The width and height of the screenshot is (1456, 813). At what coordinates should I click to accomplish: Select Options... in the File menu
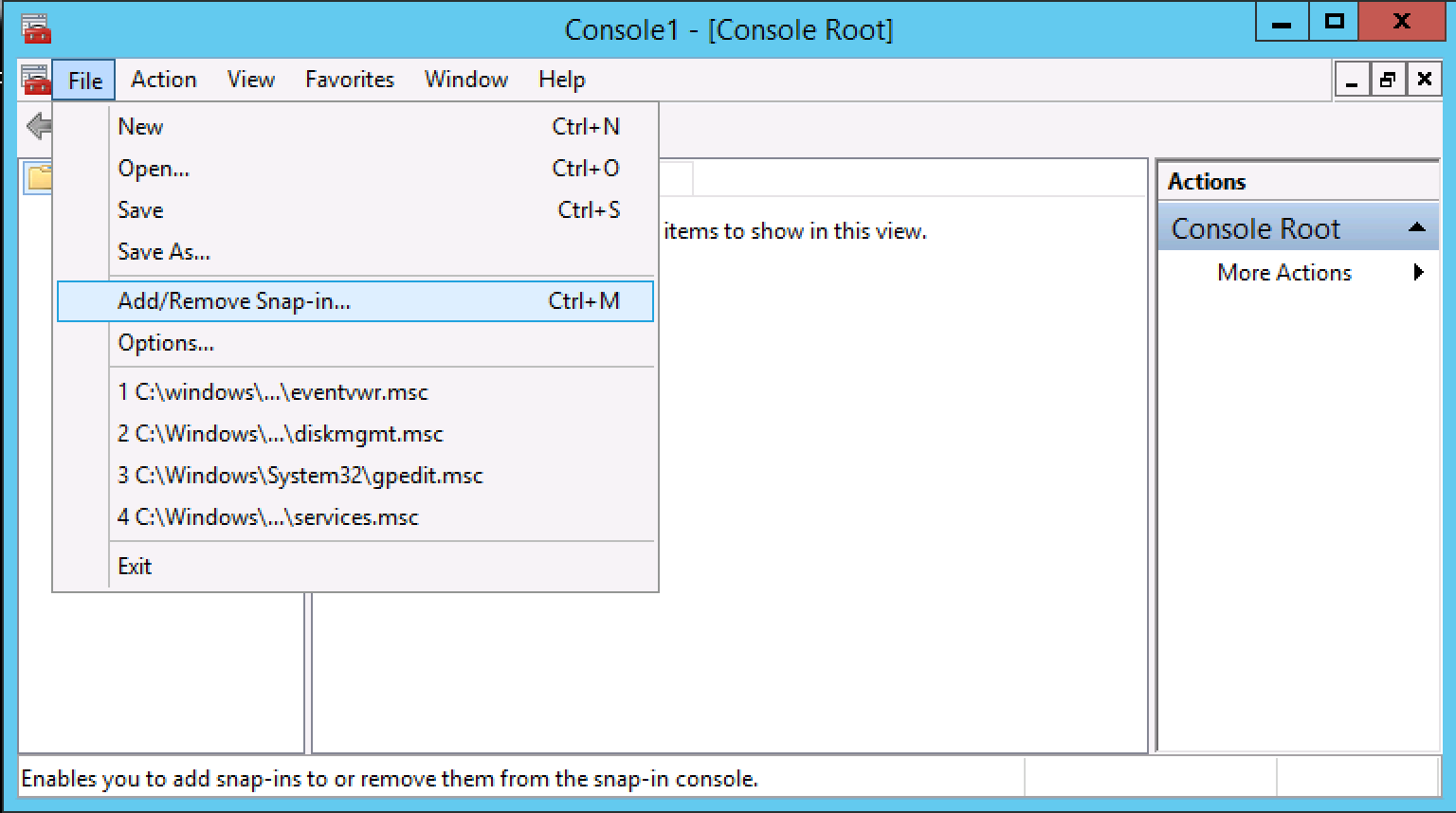tap(166, 343)
